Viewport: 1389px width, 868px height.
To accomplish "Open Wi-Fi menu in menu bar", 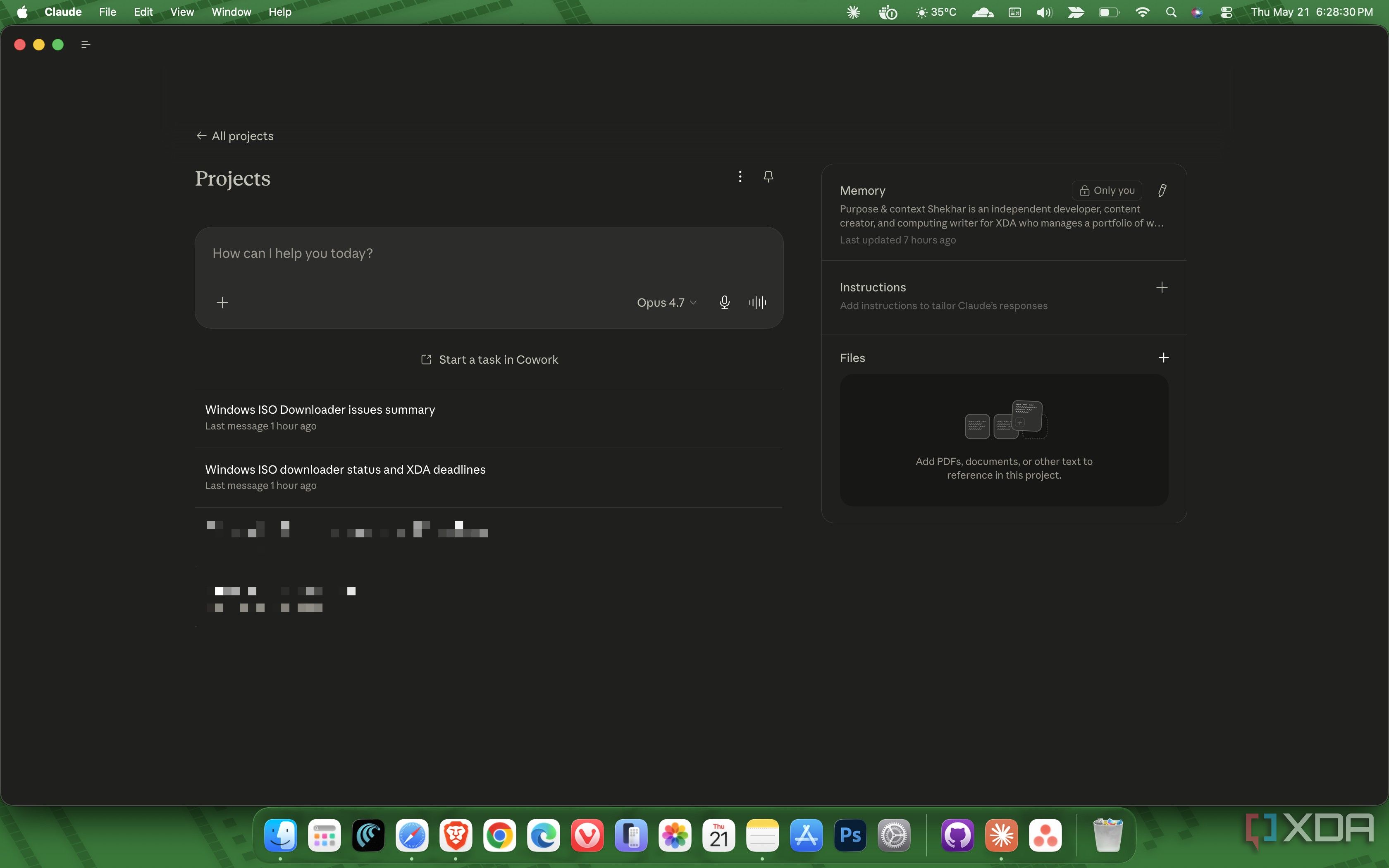I will [x=1142, y=12].
